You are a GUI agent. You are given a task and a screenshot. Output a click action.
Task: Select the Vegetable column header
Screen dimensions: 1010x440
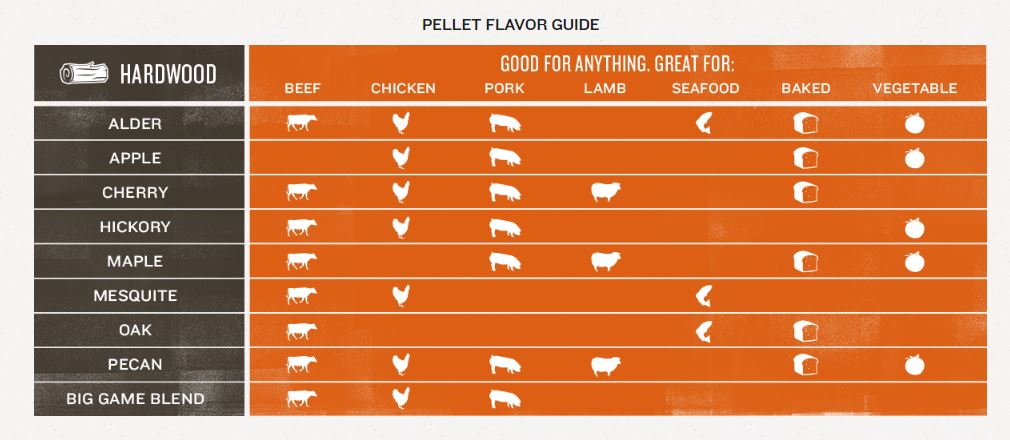[914, 88]
